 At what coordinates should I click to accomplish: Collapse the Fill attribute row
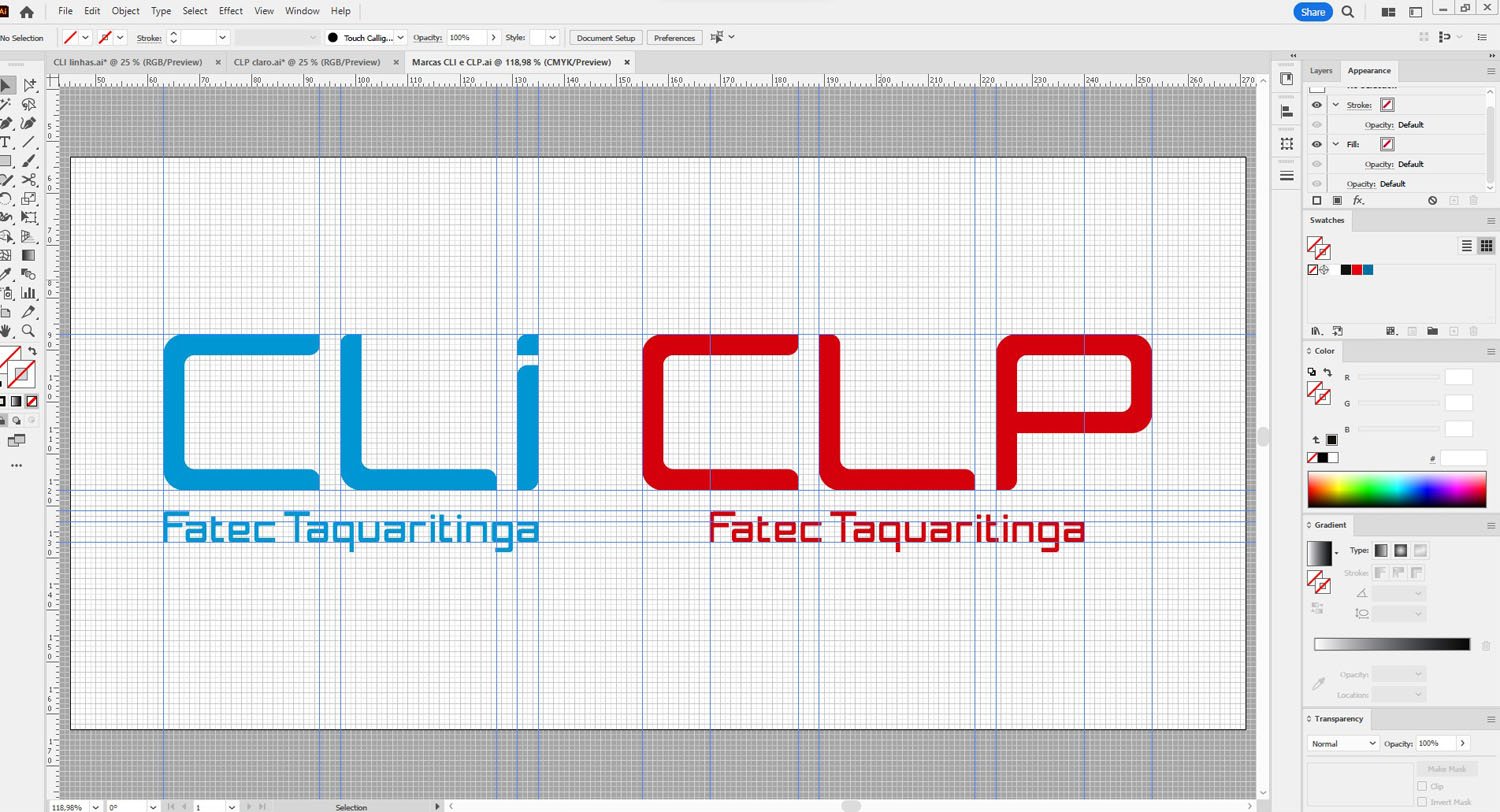[1335, 144]
